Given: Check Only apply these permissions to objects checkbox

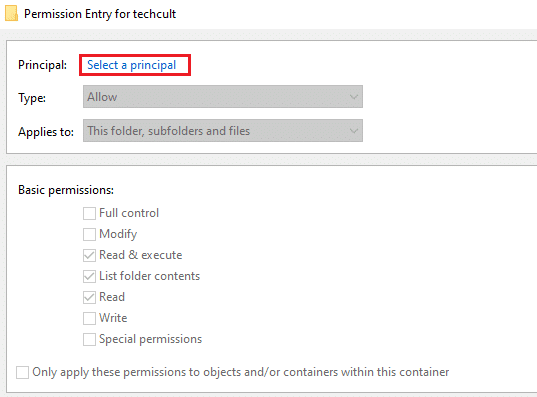Looking at the screenshot, I should [x=22, y=372].
